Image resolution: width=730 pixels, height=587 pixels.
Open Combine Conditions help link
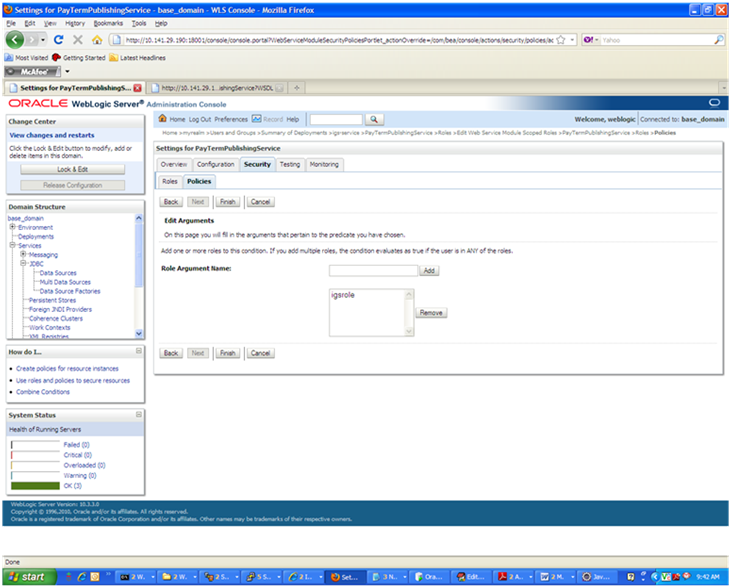(43, 392)
